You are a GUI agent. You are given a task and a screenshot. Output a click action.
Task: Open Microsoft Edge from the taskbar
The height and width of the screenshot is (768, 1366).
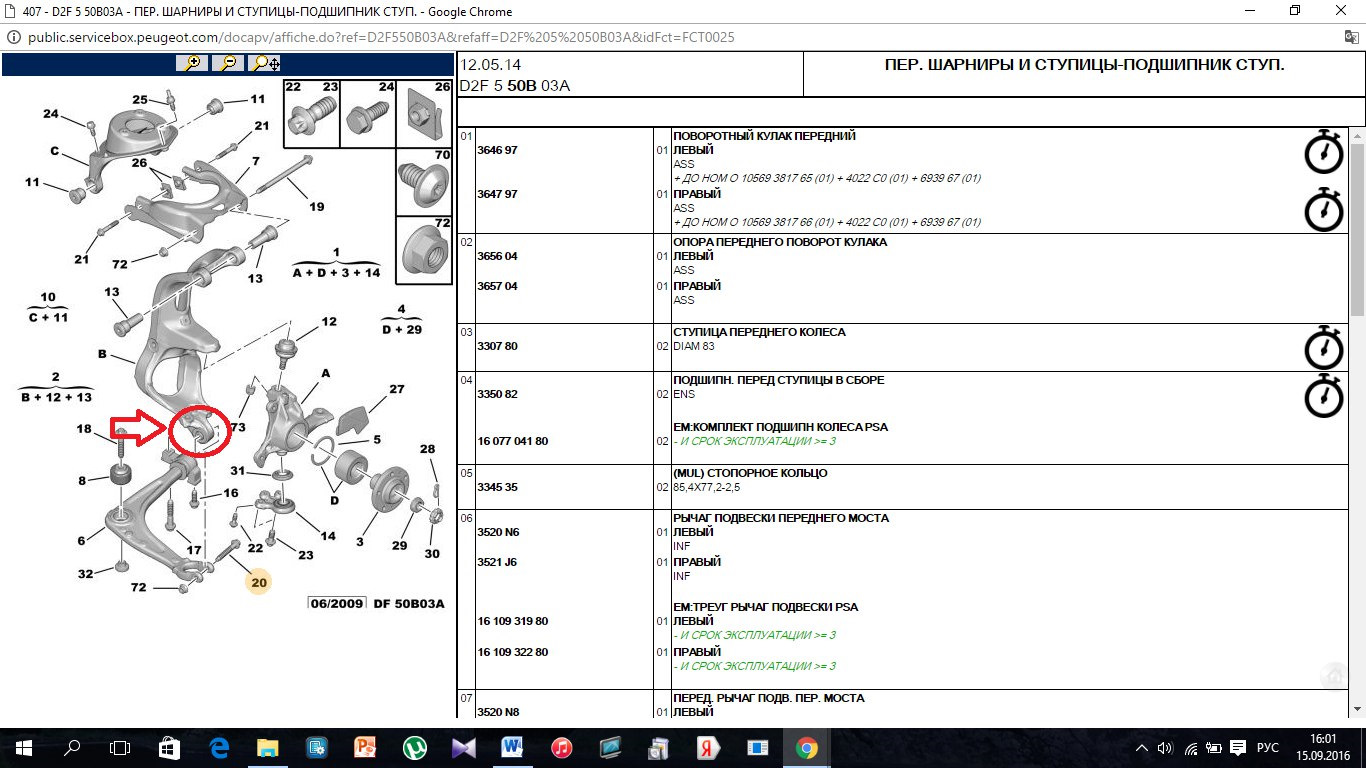coord(219,747)
